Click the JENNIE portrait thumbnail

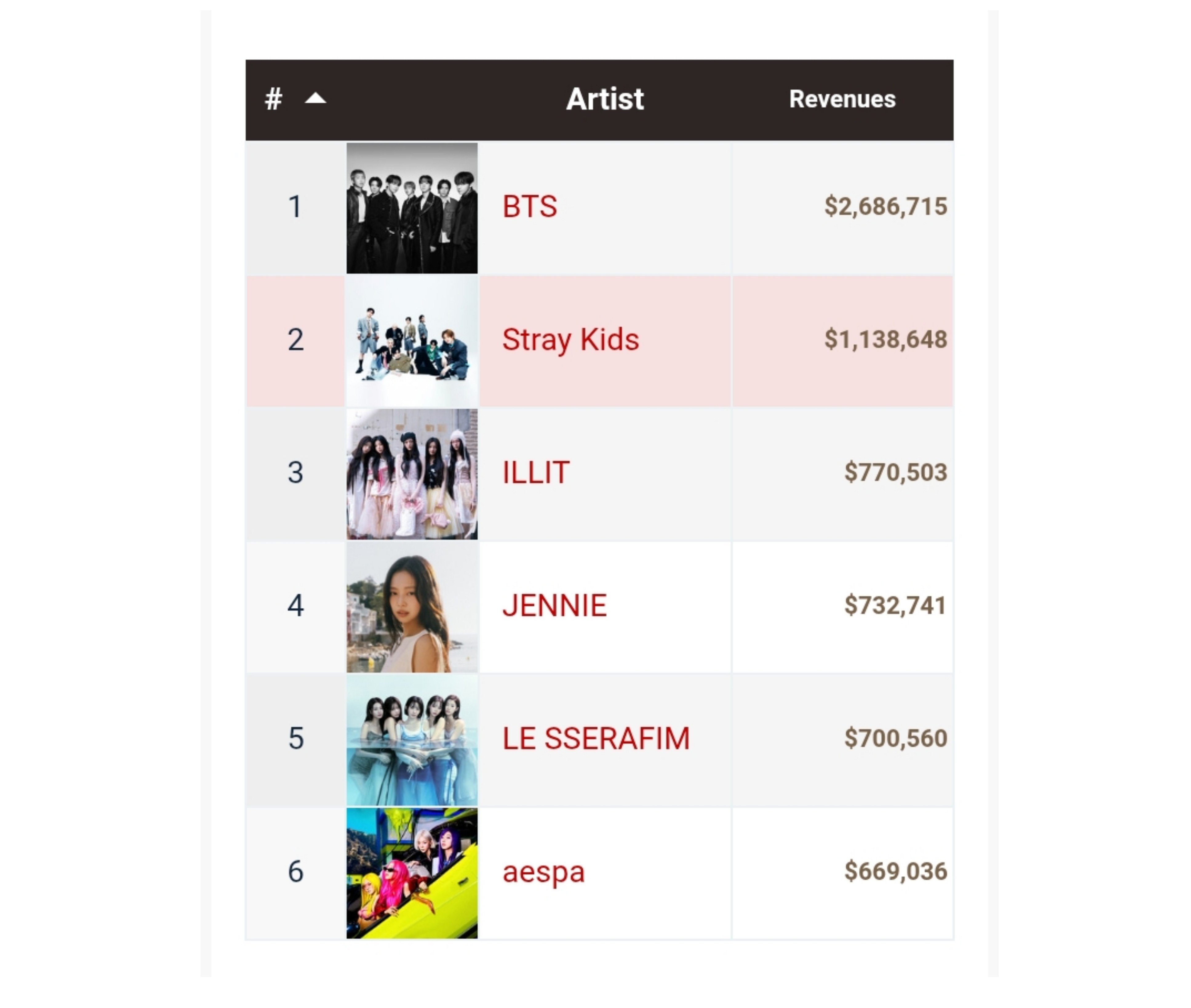(x=412, y=607)
